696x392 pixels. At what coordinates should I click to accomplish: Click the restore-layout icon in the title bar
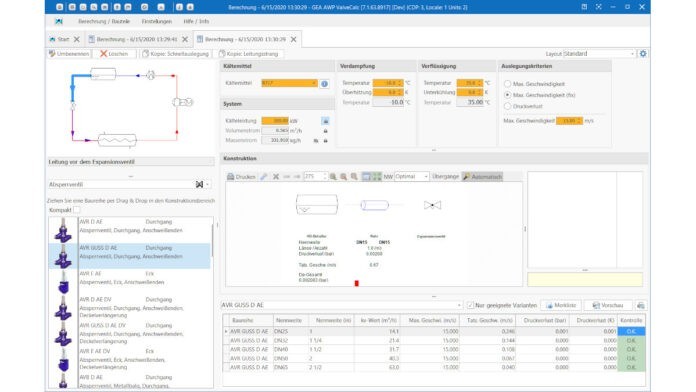[x=584, y=7]
